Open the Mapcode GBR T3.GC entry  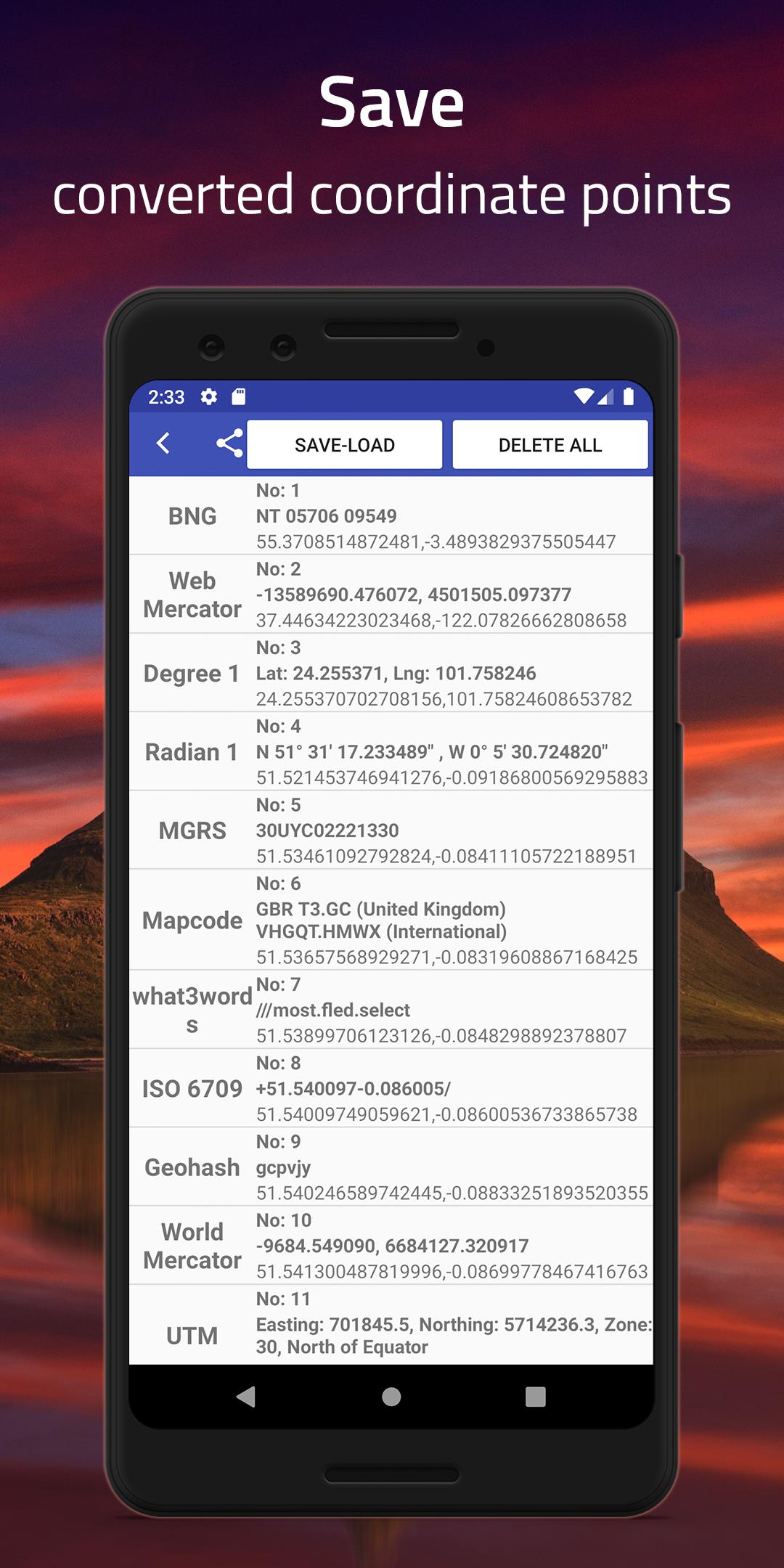(391, 920)
